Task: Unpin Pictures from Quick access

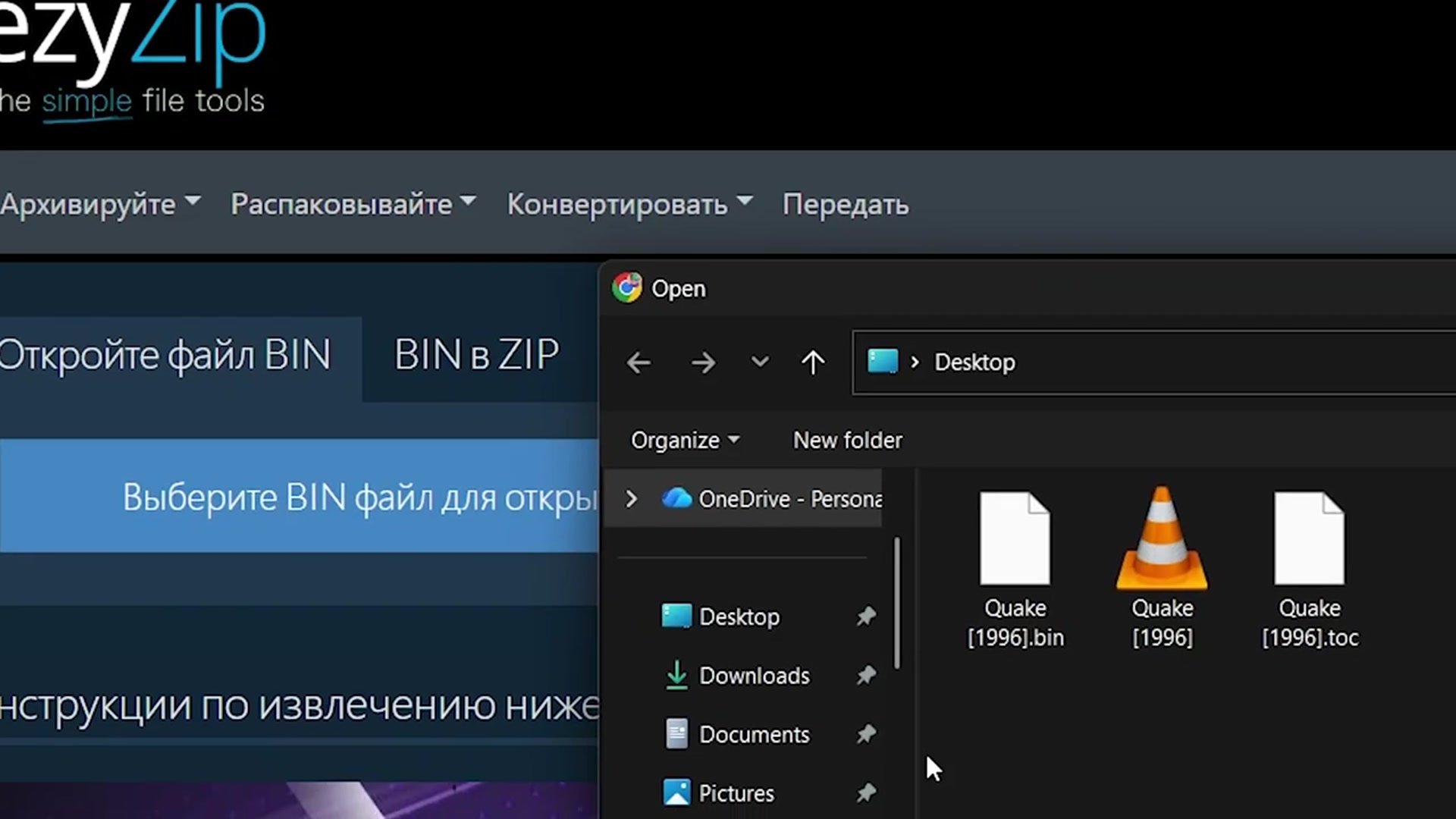Action: 866,792
